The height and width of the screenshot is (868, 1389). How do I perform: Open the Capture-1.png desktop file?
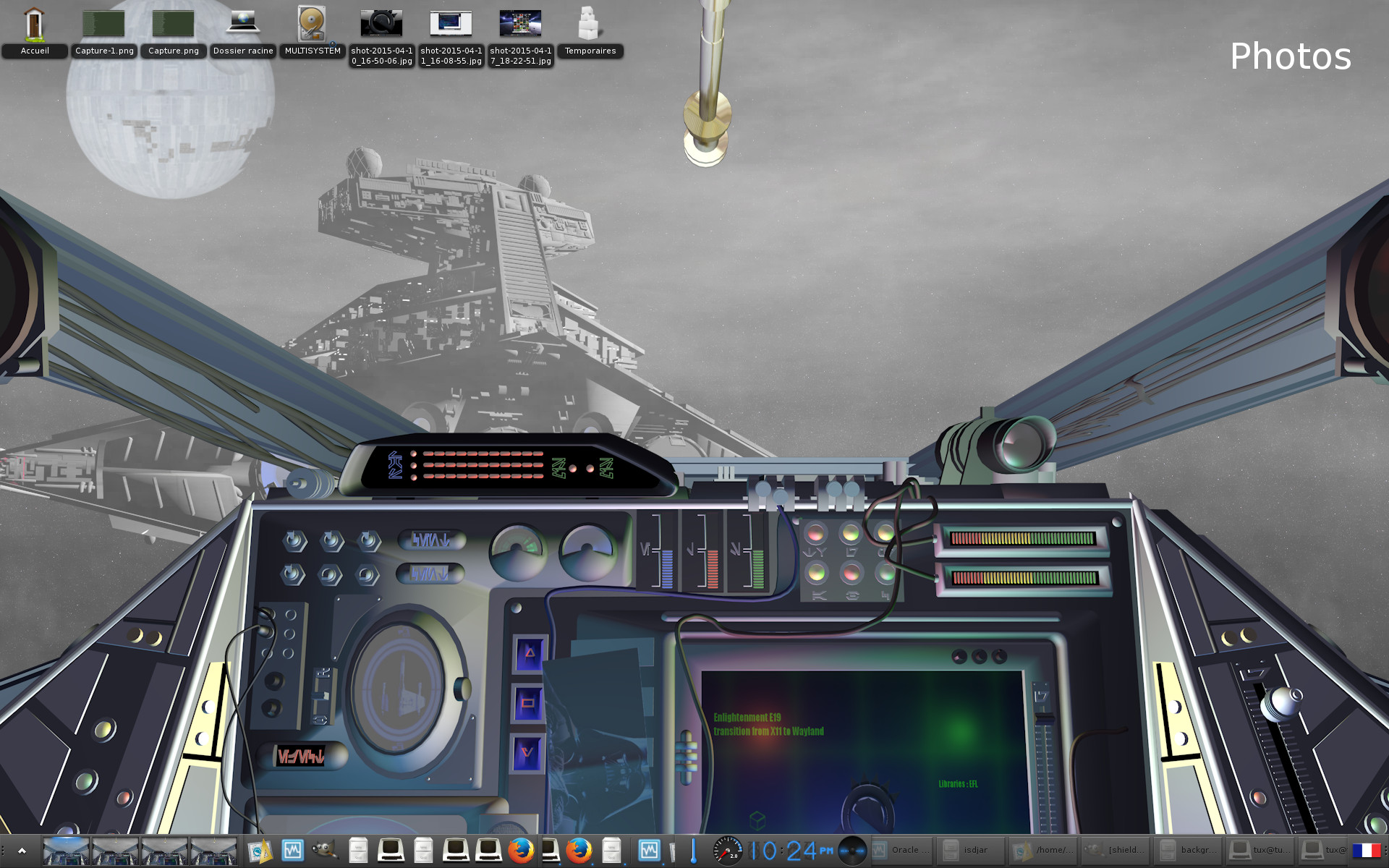[x=104, y=33]
